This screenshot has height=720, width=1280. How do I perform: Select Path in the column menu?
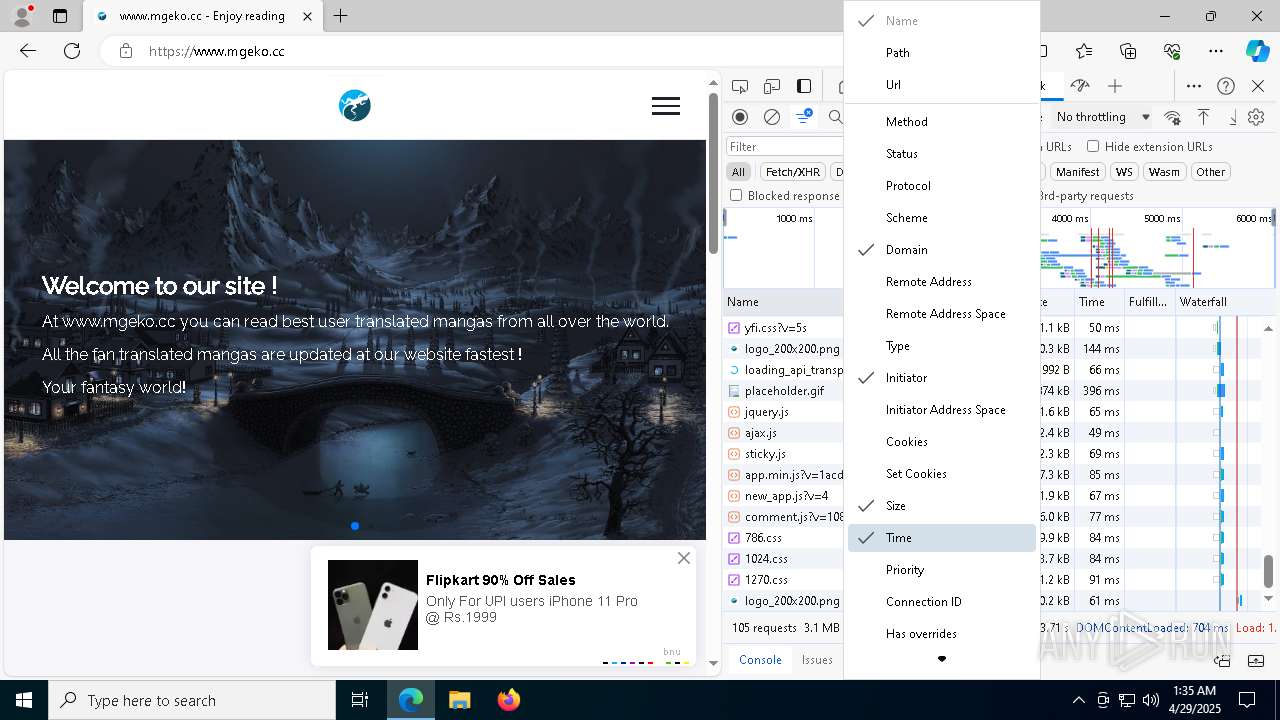pos(942,53)
